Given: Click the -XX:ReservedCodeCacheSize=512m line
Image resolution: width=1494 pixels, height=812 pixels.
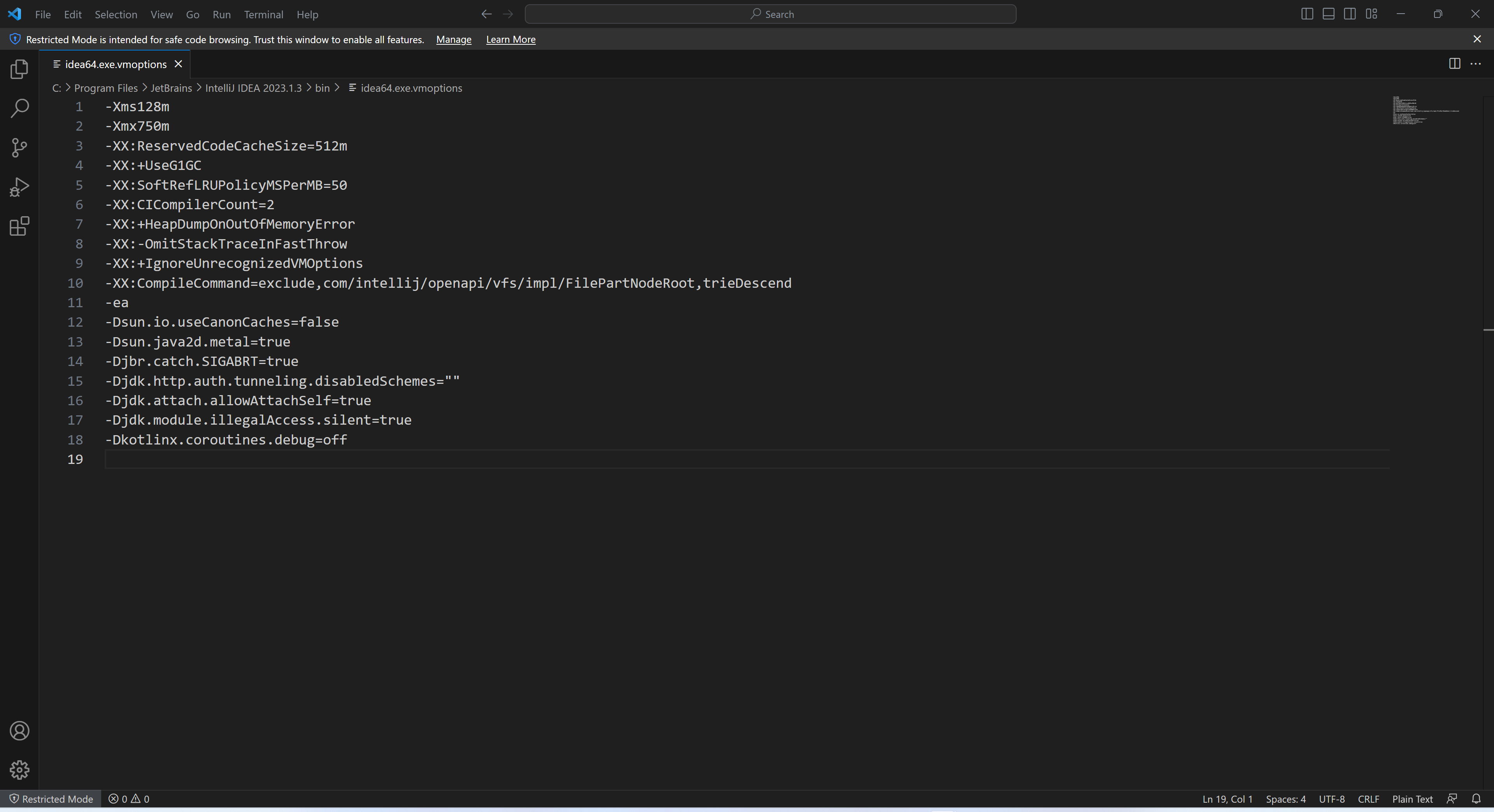Looking at the screenshot, I should tap(226, 145).
